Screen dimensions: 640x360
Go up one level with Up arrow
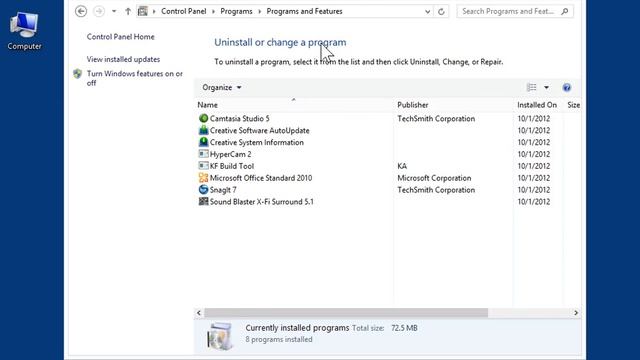[x=128, y=11]
